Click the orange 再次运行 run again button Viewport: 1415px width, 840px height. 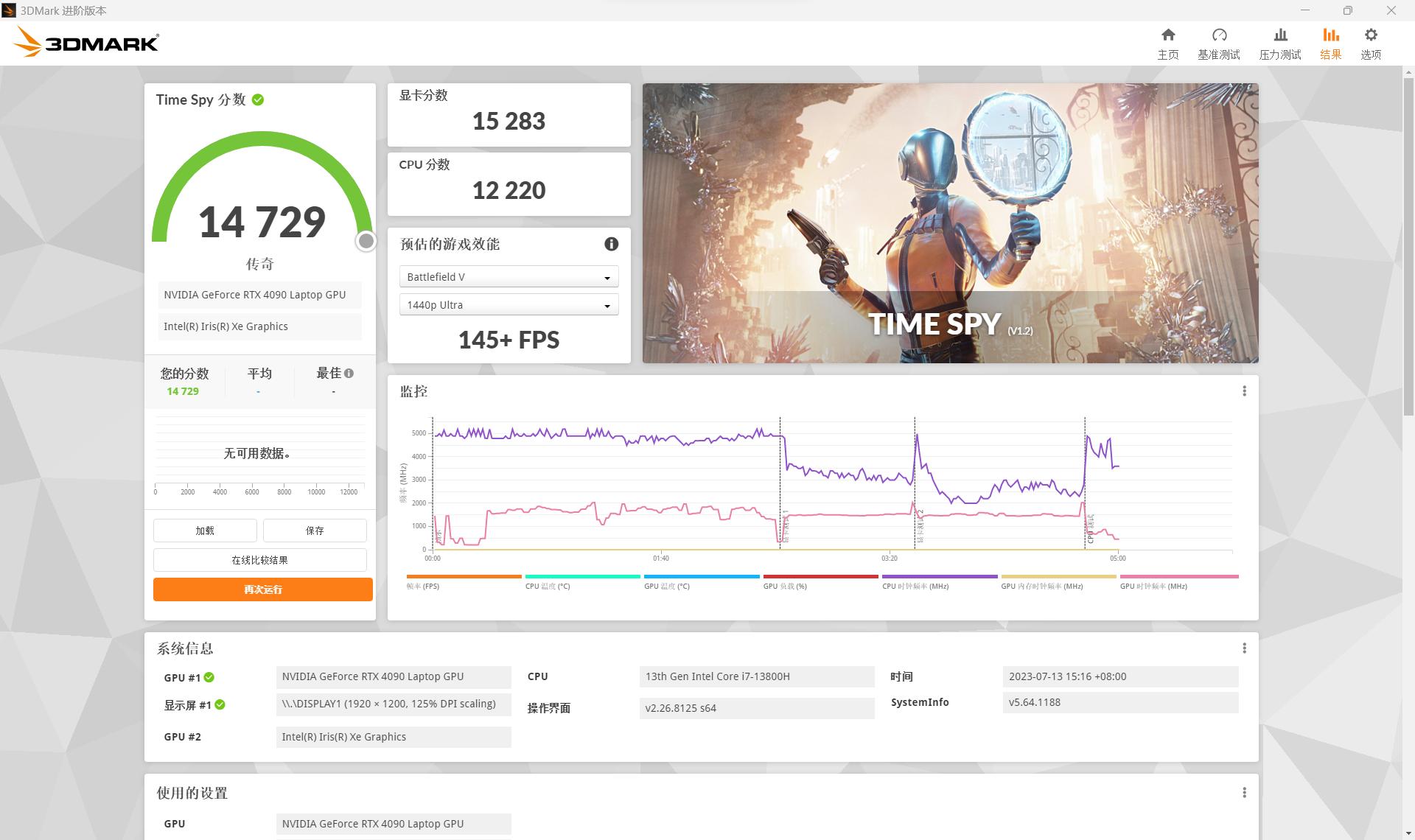pyautogui.click(x=262, y=589)
